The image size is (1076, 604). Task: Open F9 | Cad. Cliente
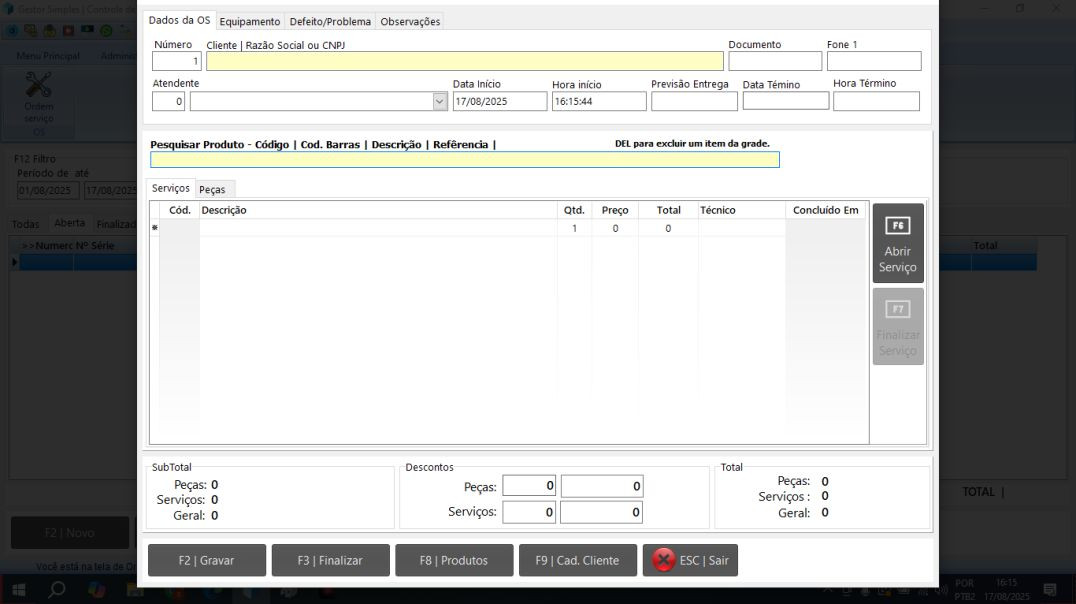578,560
